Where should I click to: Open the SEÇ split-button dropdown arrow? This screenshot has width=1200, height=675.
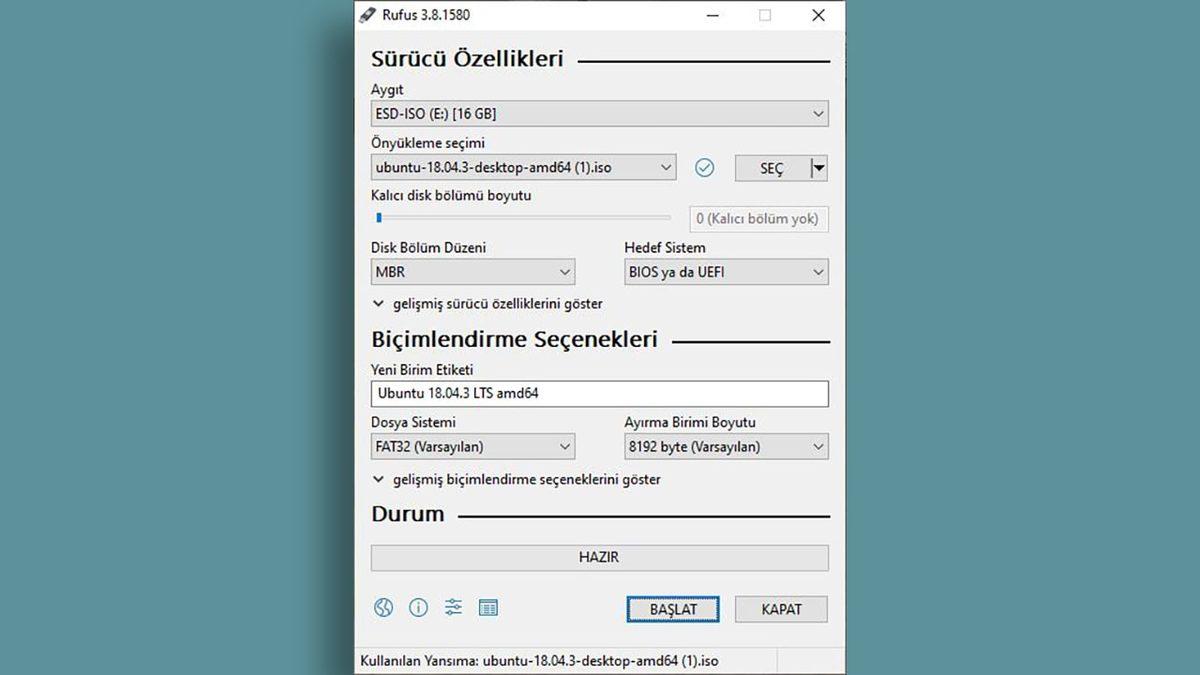click(x=817, y=167)
